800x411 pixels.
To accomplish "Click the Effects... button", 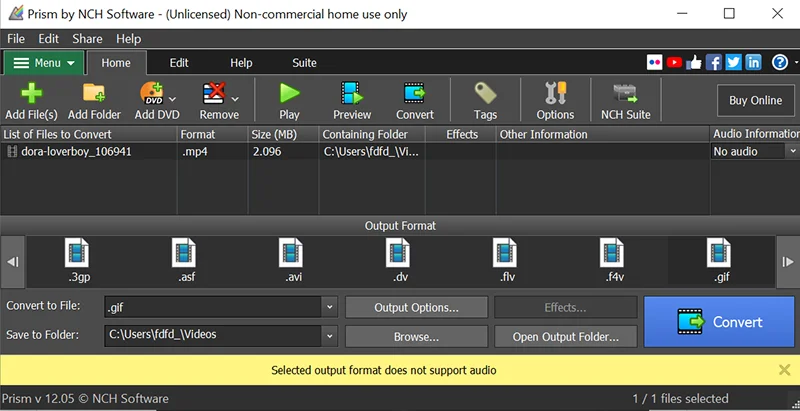I will tap(566, 307).
